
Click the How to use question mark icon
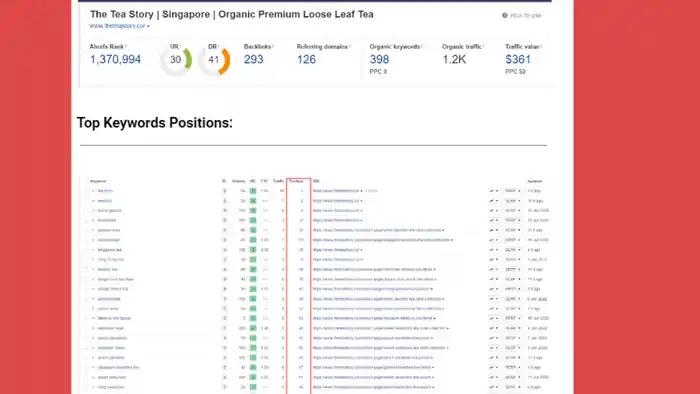tap(504, 16)
